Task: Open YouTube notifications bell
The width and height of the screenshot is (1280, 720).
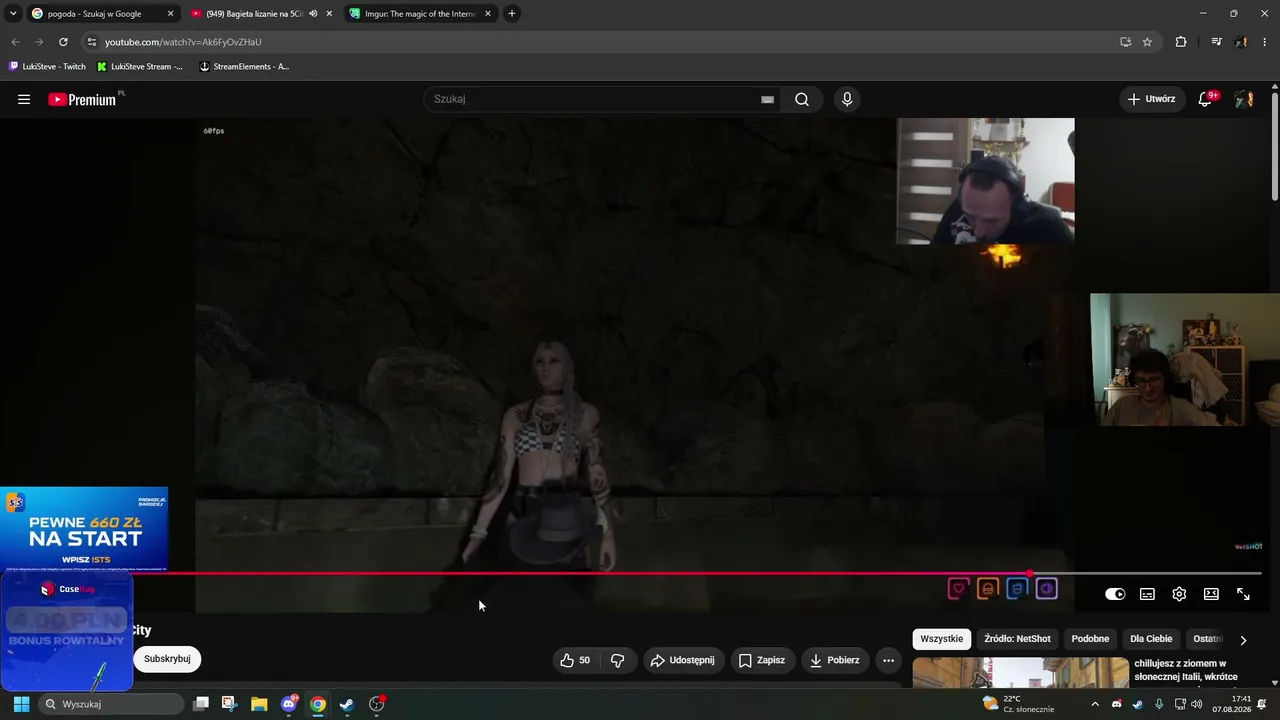Action: tap(1206, 99)
